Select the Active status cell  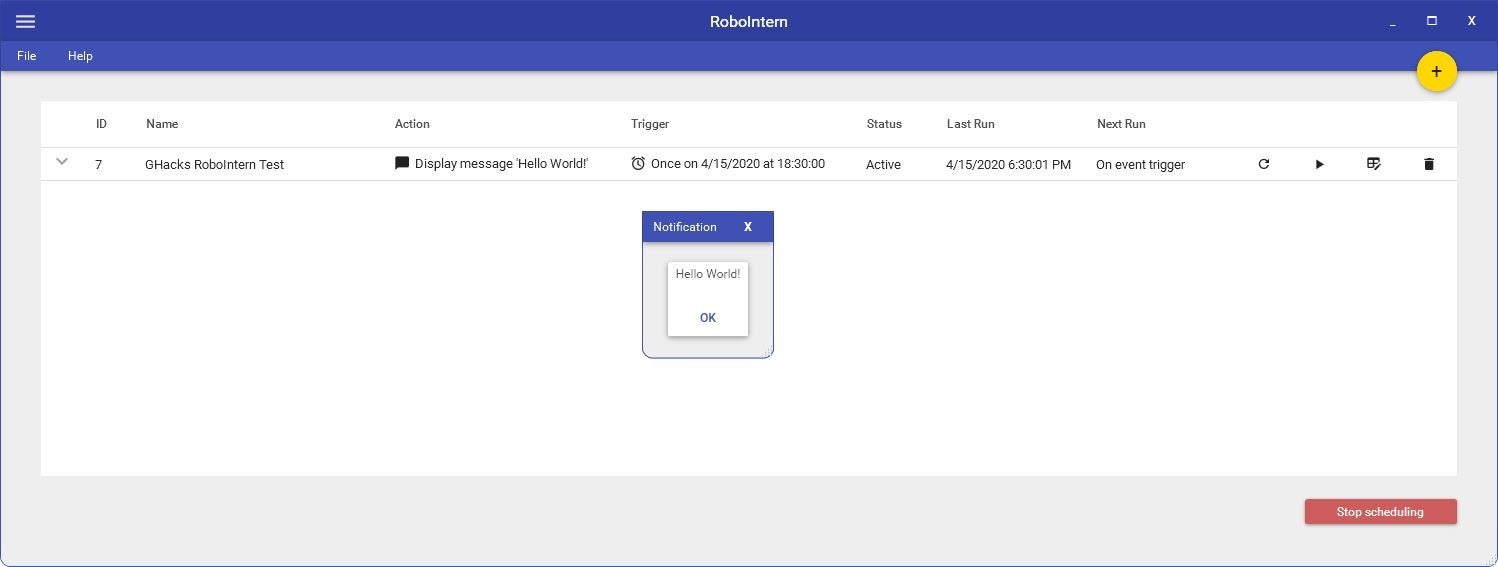tap(883, 164)
